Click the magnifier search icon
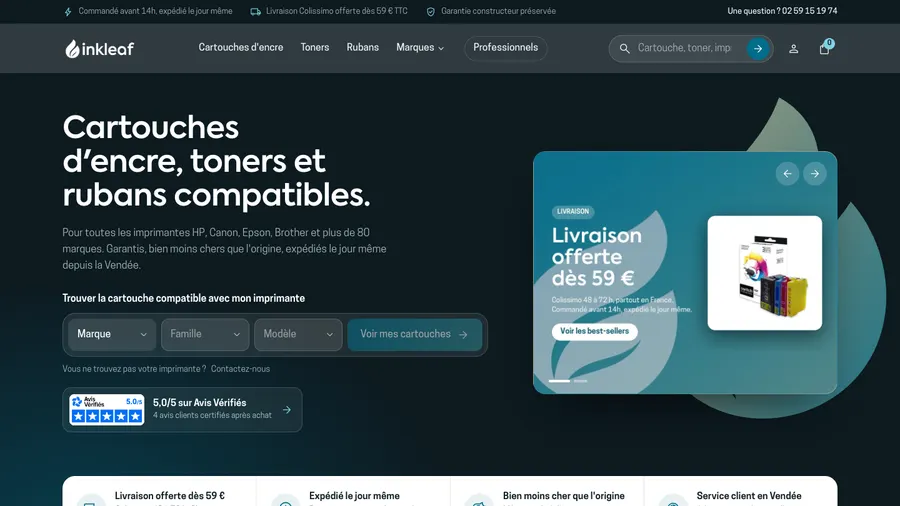The image size is (900, 506). click(624, 49)
